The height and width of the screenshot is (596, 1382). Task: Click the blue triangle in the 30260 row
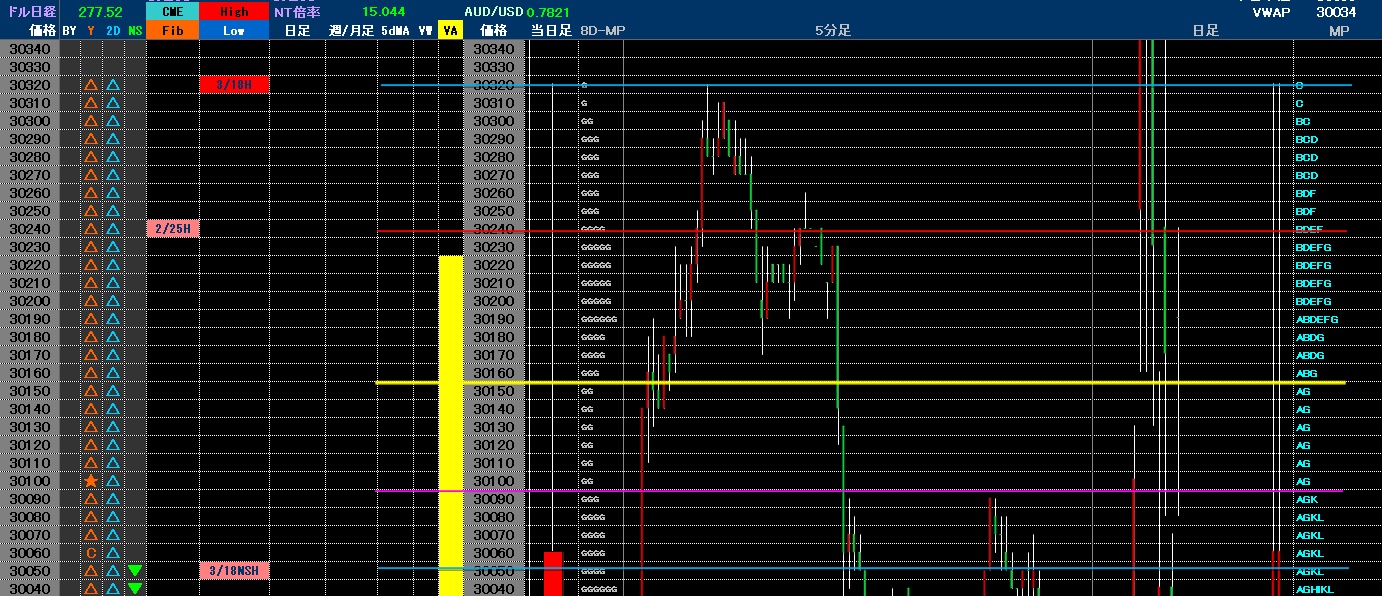[x=113, y=193]
